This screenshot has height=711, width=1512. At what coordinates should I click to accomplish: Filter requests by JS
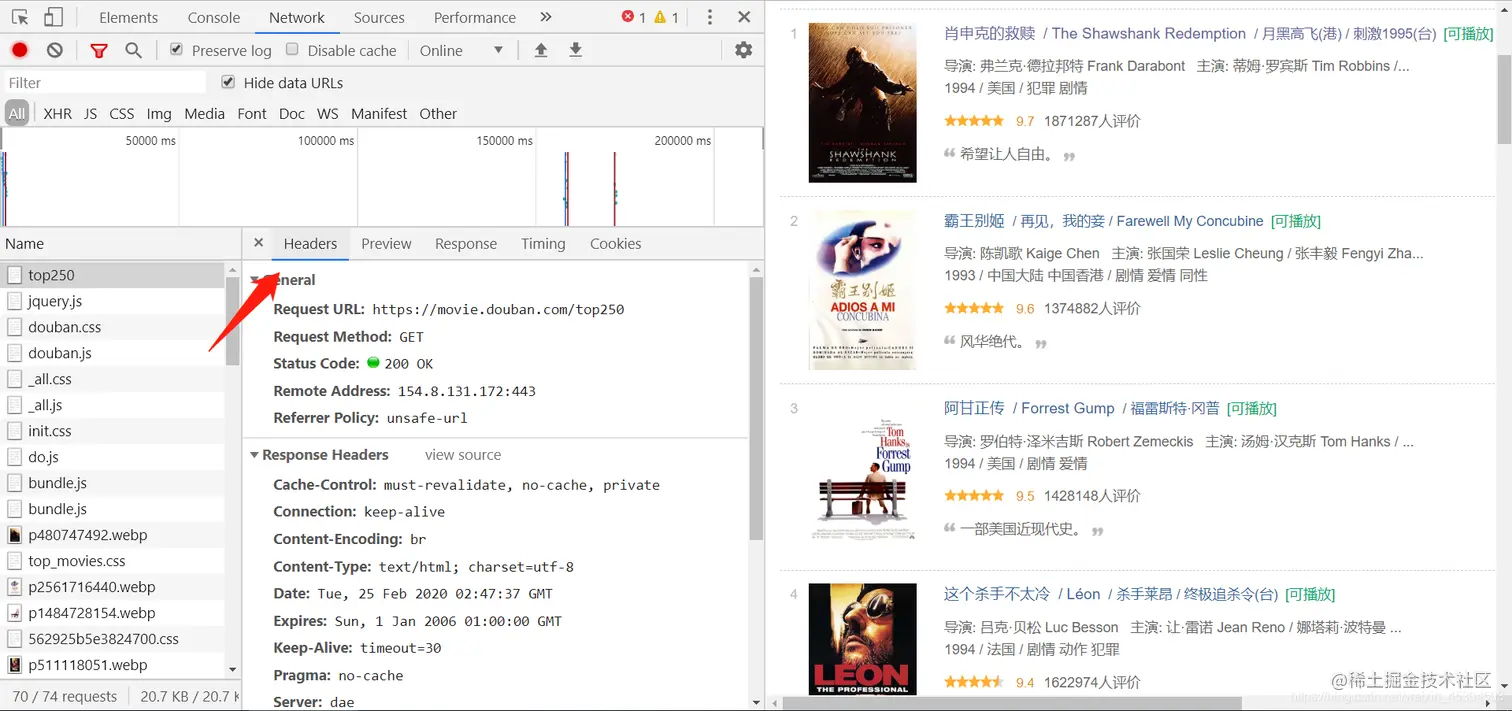(90, 114)
